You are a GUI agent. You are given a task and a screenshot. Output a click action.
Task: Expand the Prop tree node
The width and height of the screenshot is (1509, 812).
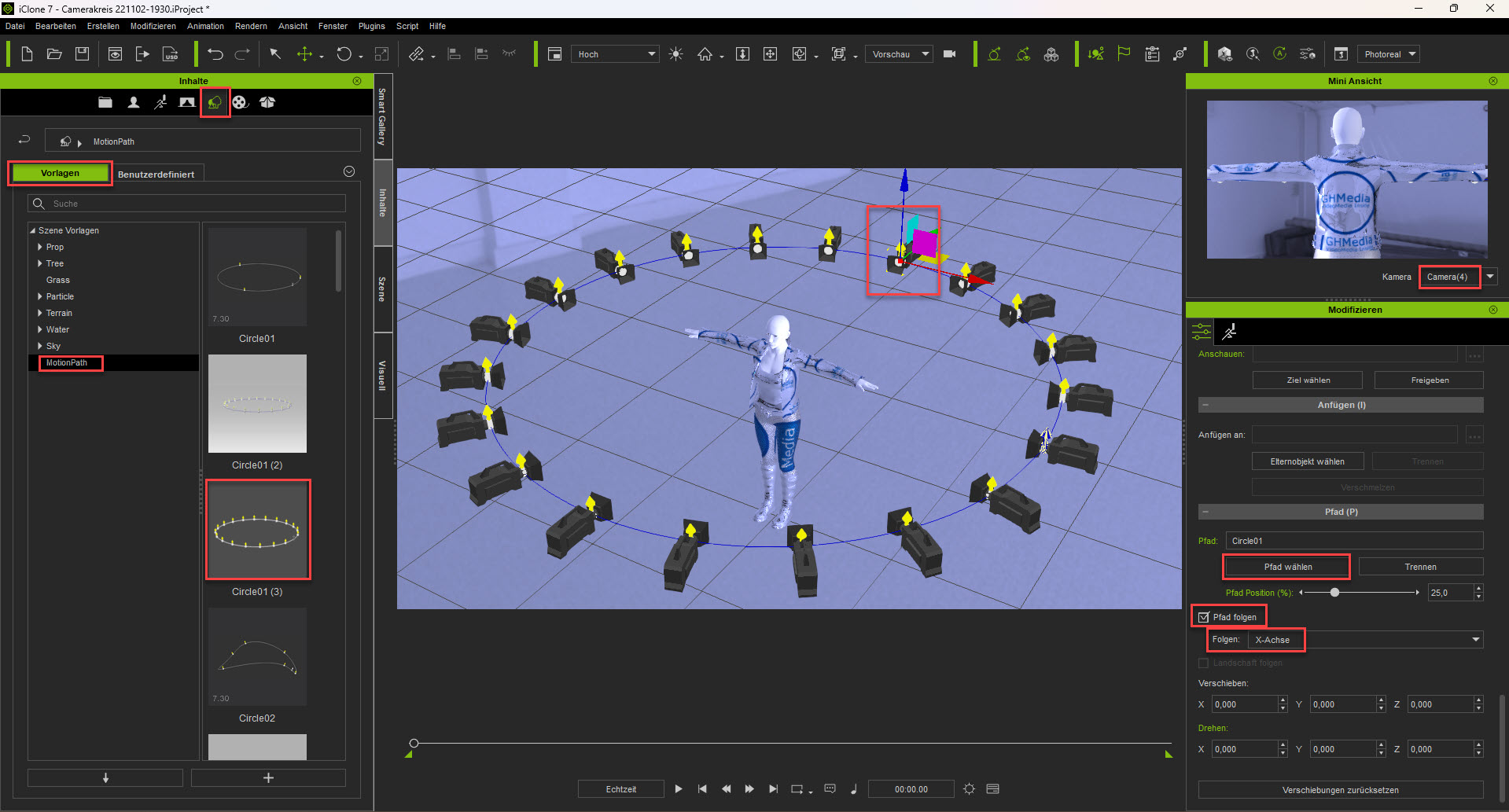point(40,247)
